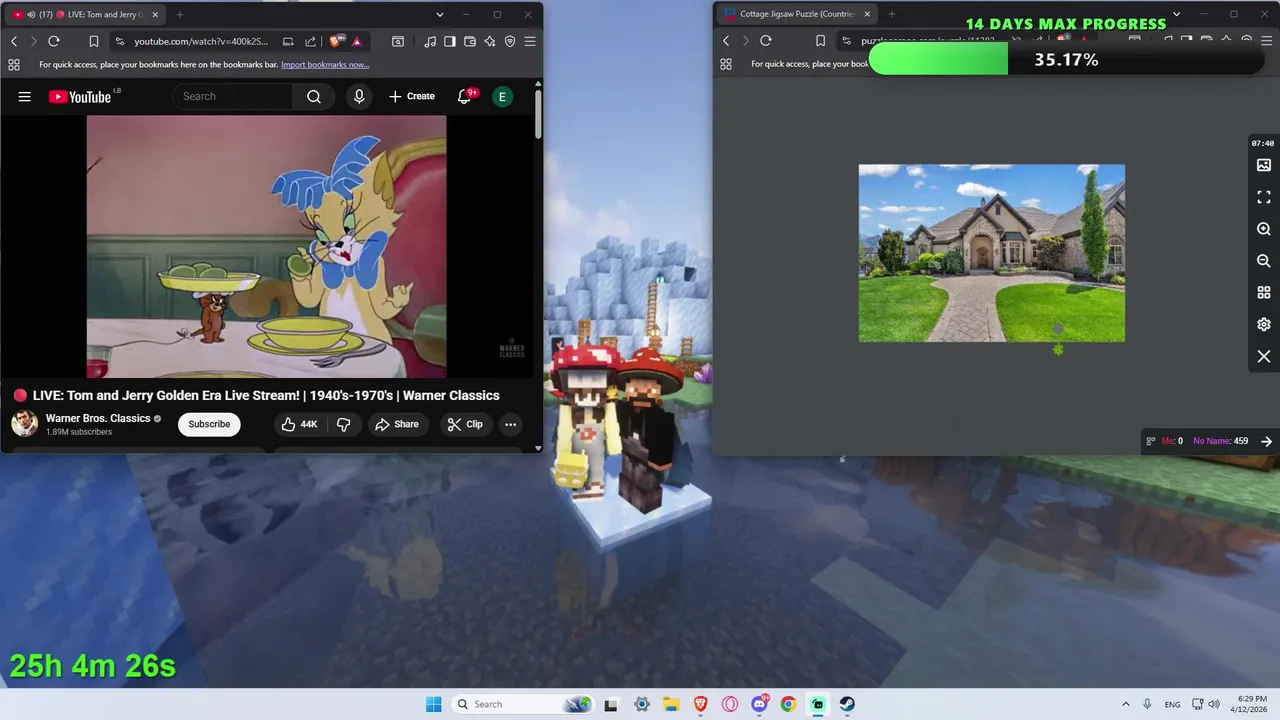Open Warner Bros. Classics channel avatar
The image size is (1280, 720).
click(x=25, y=424)
